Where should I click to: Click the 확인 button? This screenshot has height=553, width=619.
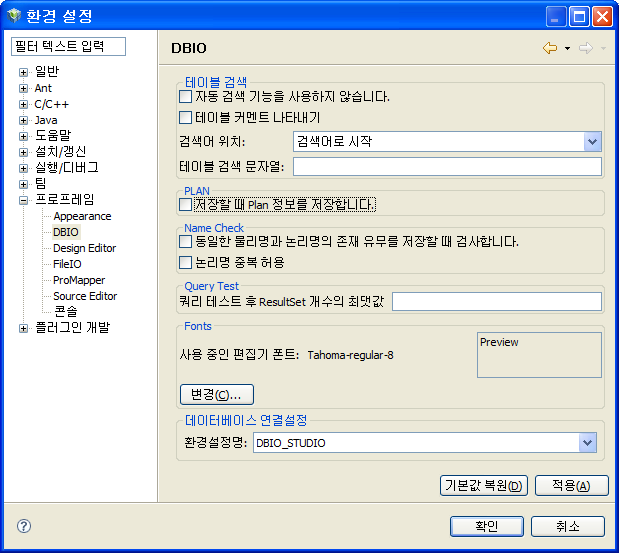coord(487,526)
